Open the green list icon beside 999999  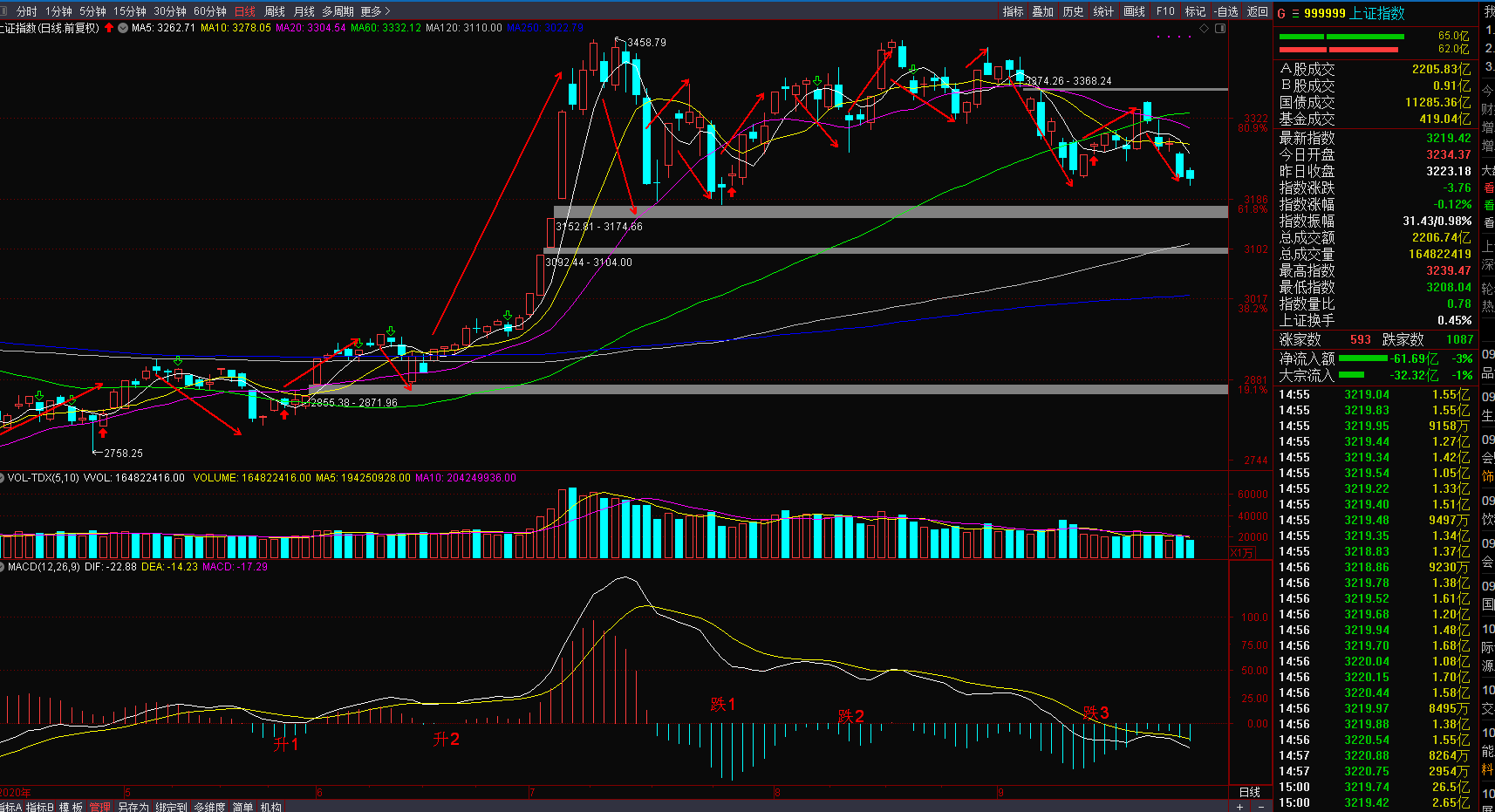click(1295, 13)
